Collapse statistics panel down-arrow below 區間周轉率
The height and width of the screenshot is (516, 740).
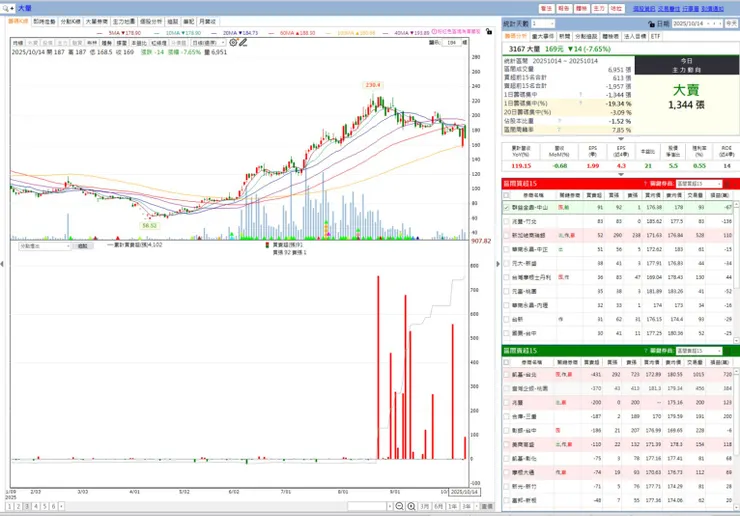621,139
